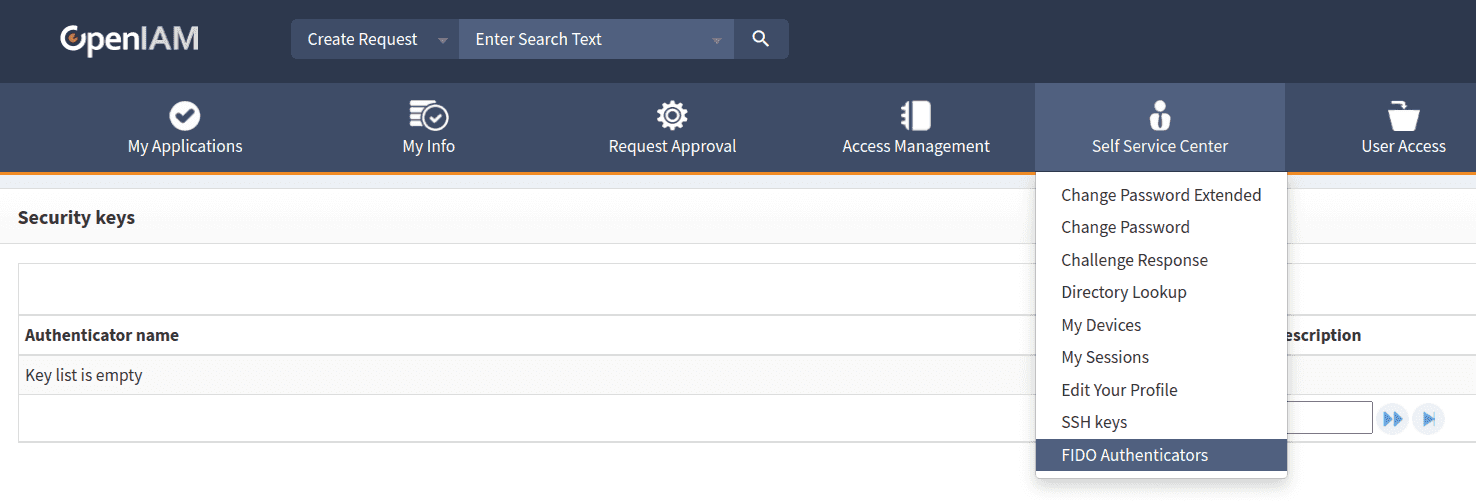Viewport: 1476px width, 501px height.
Task: Select FIDO Authenticators menu item
Action: [x=1134, y=455]
